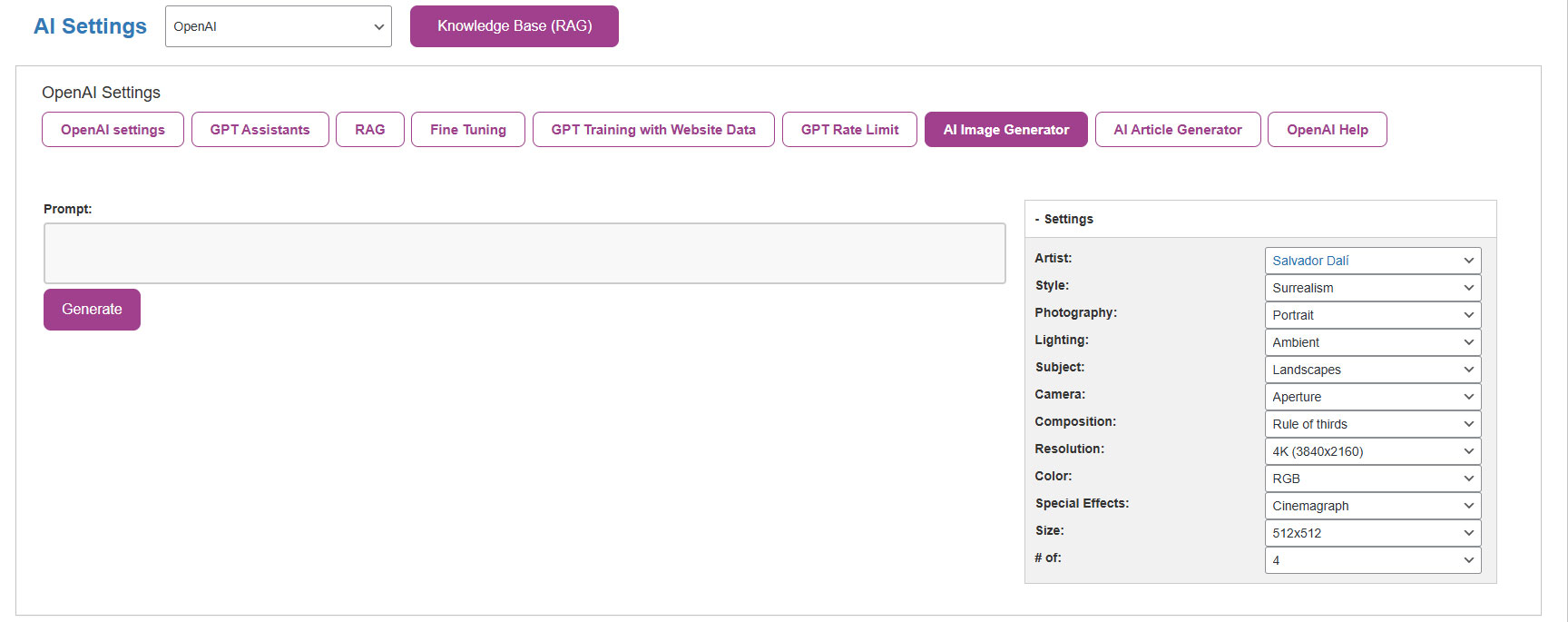Open the Special Effects dropdown showing Cinemagraph
This screenshot has height=622, width=1568.
pyautogui.click(x=1372, y=506)
